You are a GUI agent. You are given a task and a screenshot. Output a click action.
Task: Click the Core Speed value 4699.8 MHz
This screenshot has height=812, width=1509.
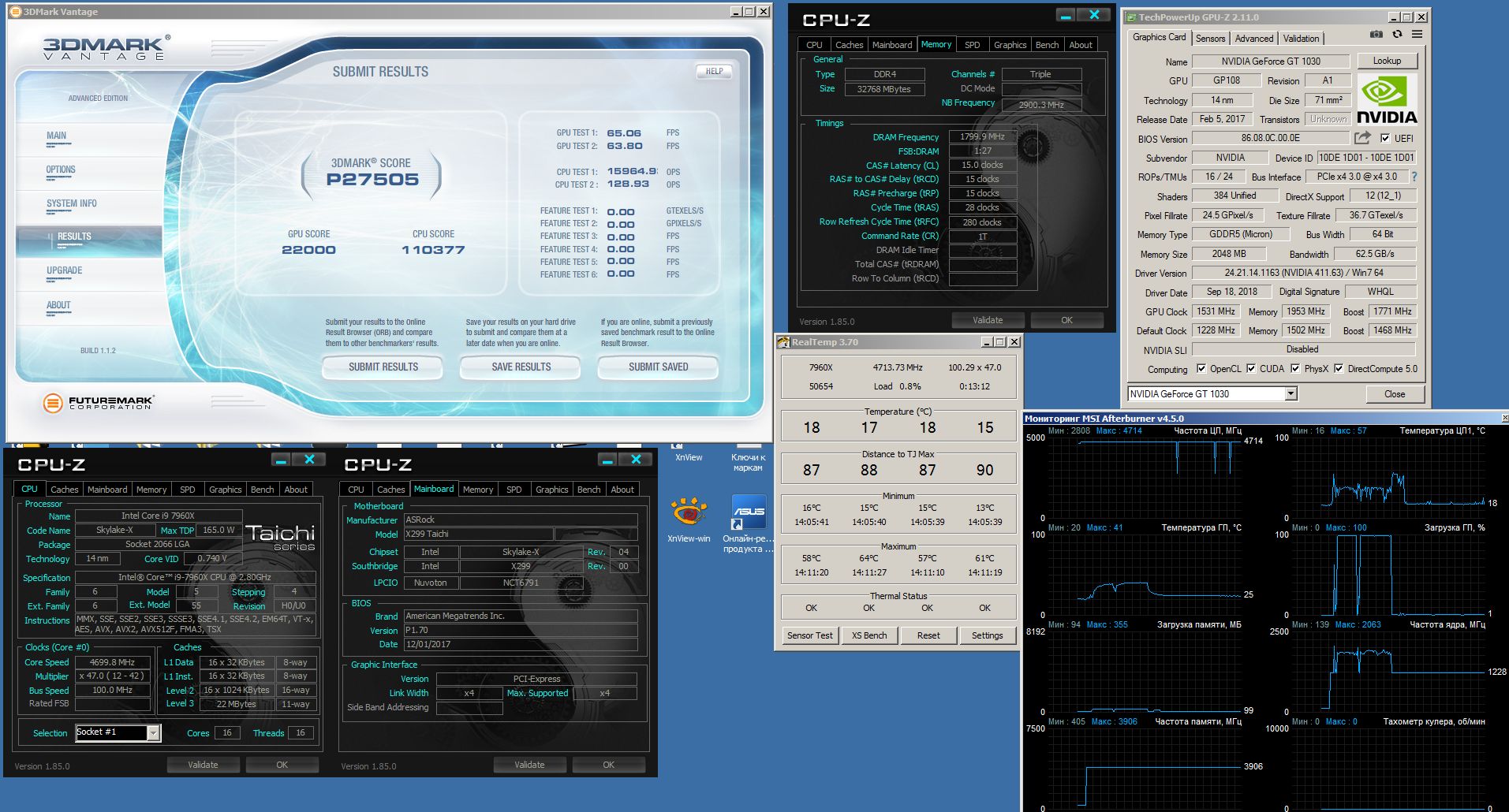pos(112,662)
